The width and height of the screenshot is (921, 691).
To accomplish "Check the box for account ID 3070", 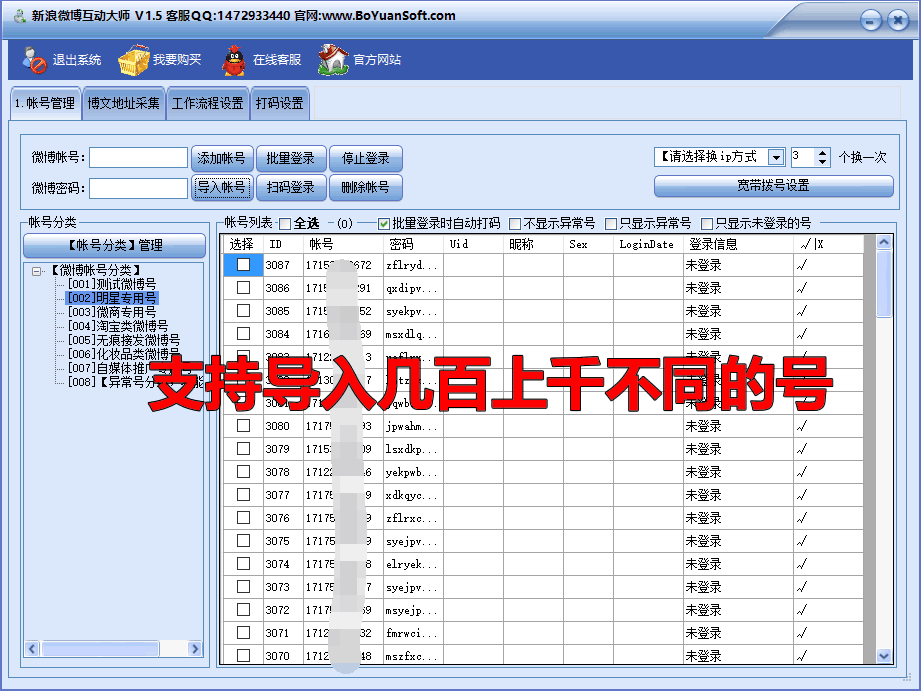I will 243,655.
